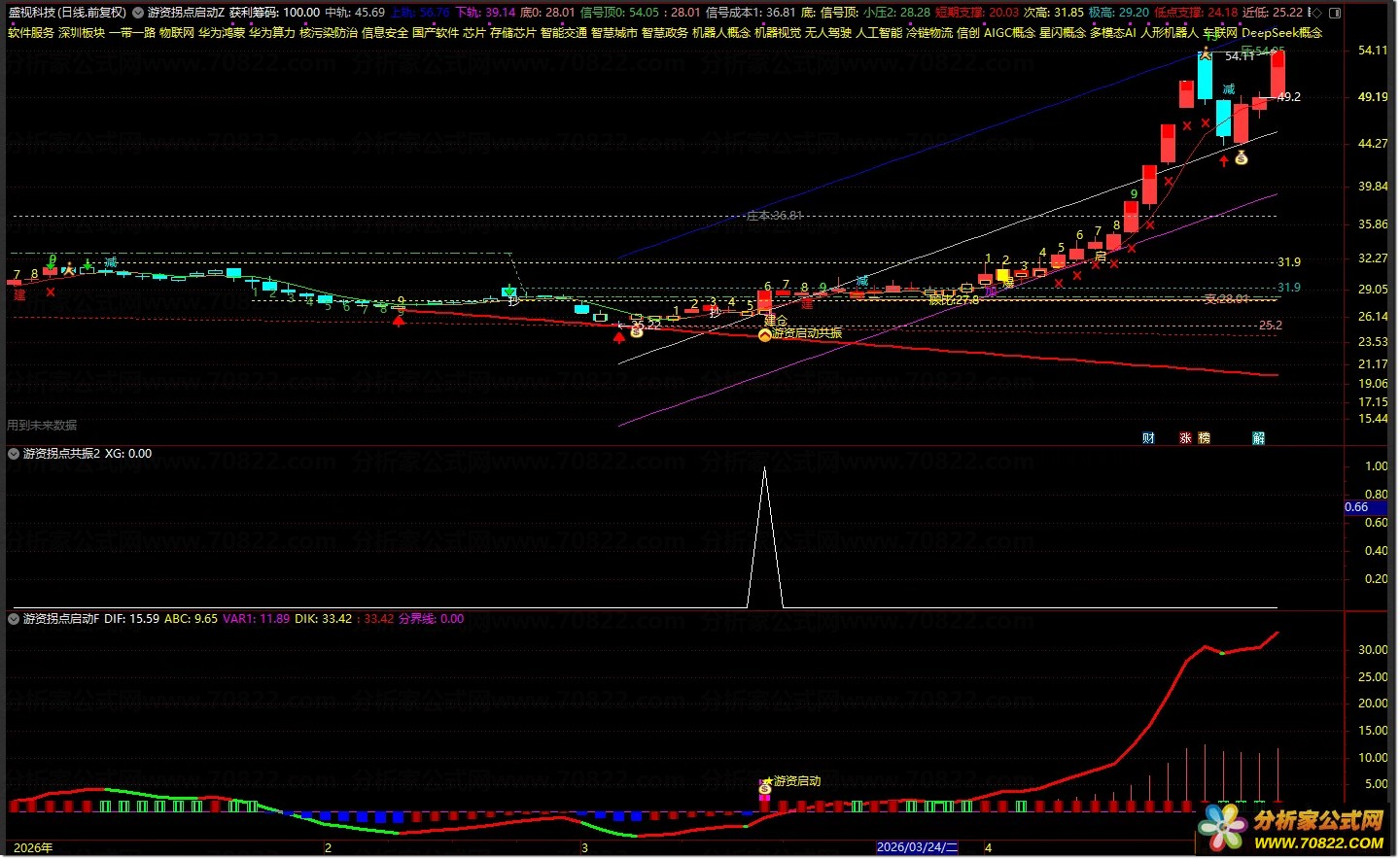
Task: Click the 财 event marker icon
Action: click(1148, 438)
